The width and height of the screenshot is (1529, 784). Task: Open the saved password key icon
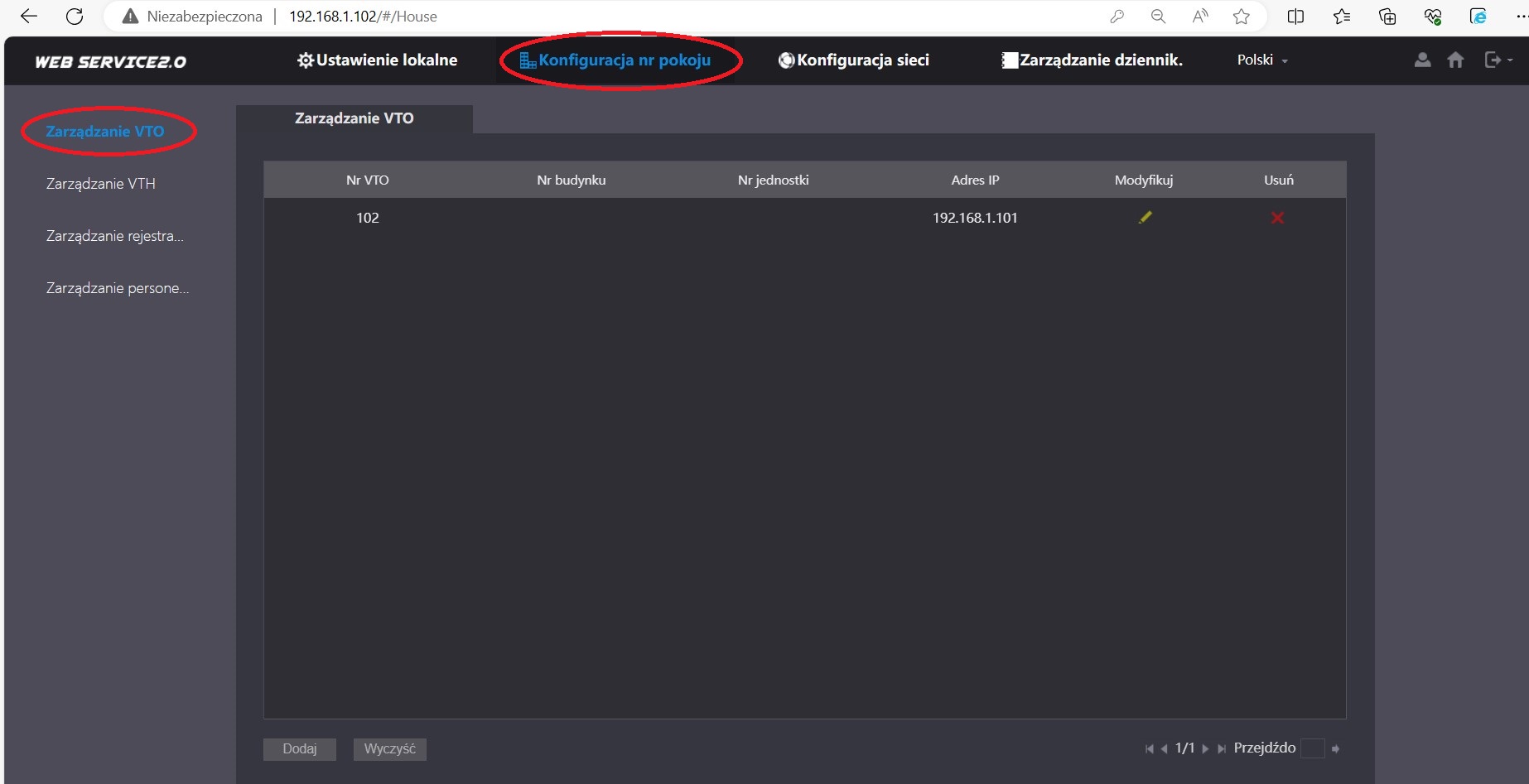1117,17
